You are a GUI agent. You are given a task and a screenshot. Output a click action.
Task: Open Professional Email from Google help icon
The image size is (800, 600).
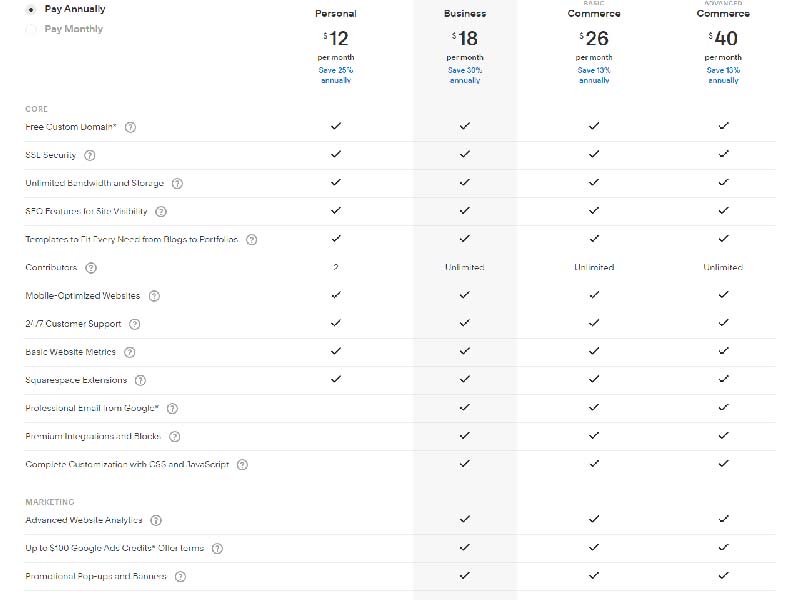[172, 408]
